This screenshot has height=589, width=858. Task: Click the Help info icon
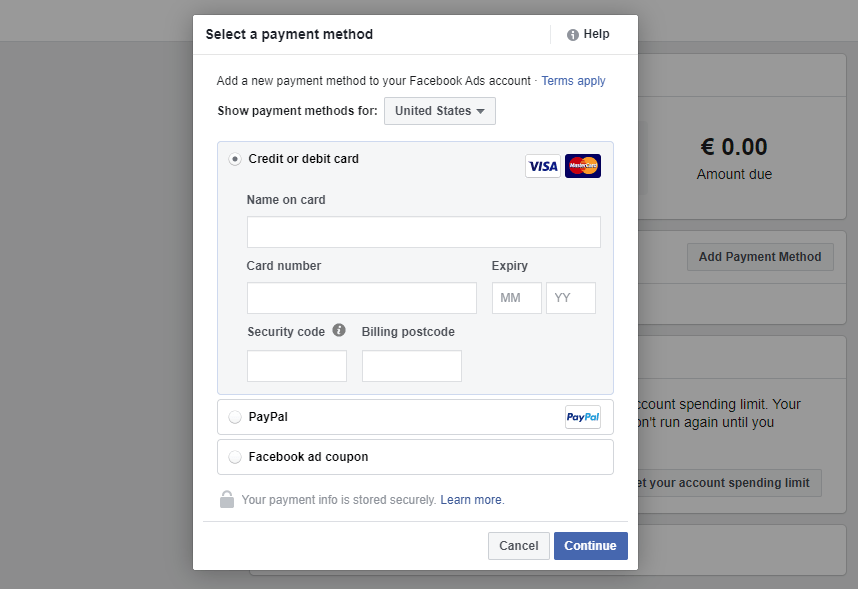click(572, 33)
